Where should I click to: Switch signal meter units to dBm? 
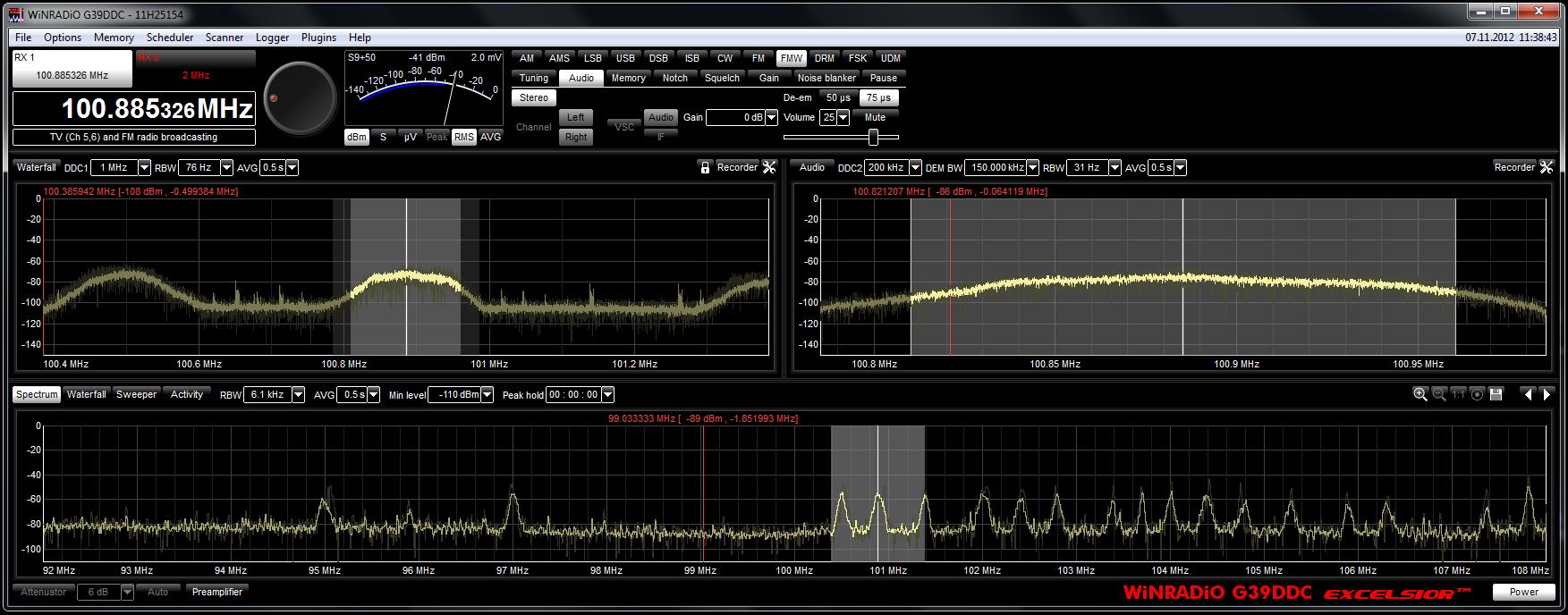tap(357, 137)
